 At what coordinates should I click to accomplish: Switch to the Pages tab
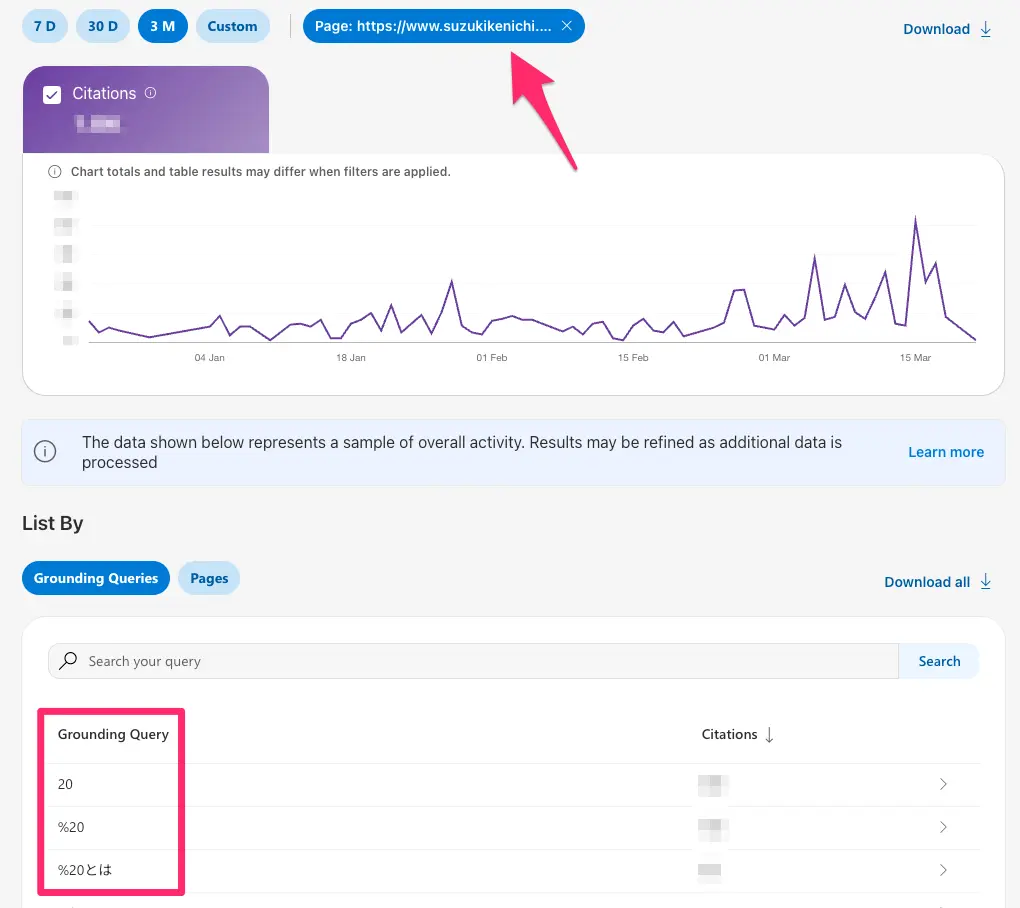209,578
